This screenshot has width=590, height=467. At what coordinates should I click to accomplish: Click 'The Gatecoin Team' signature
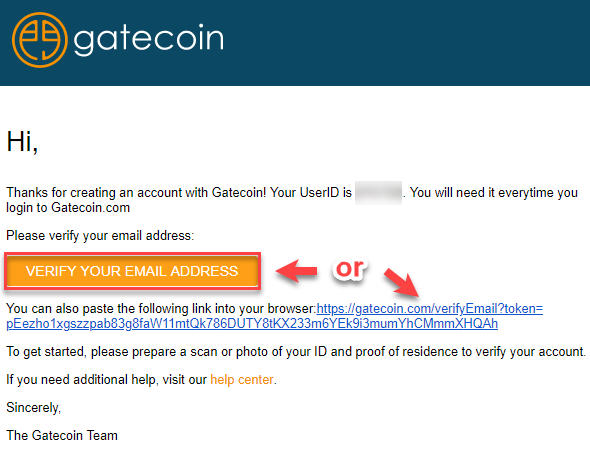[62, 436]
